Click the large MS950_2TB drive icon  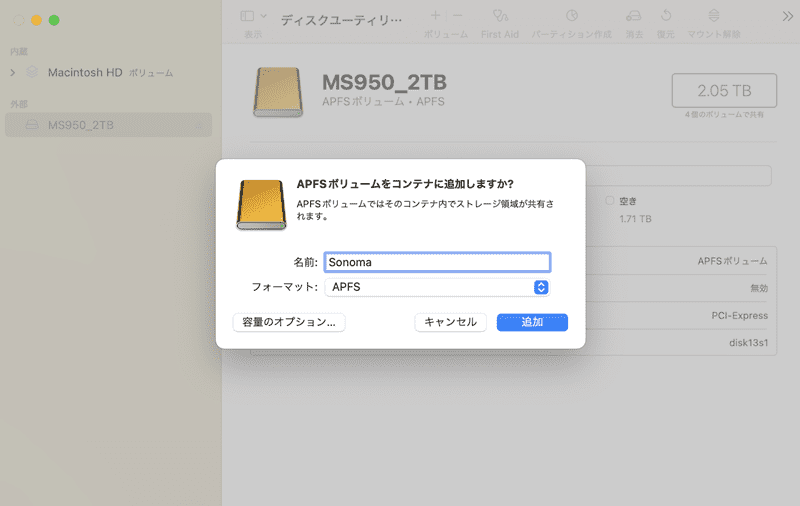[278, 92]
